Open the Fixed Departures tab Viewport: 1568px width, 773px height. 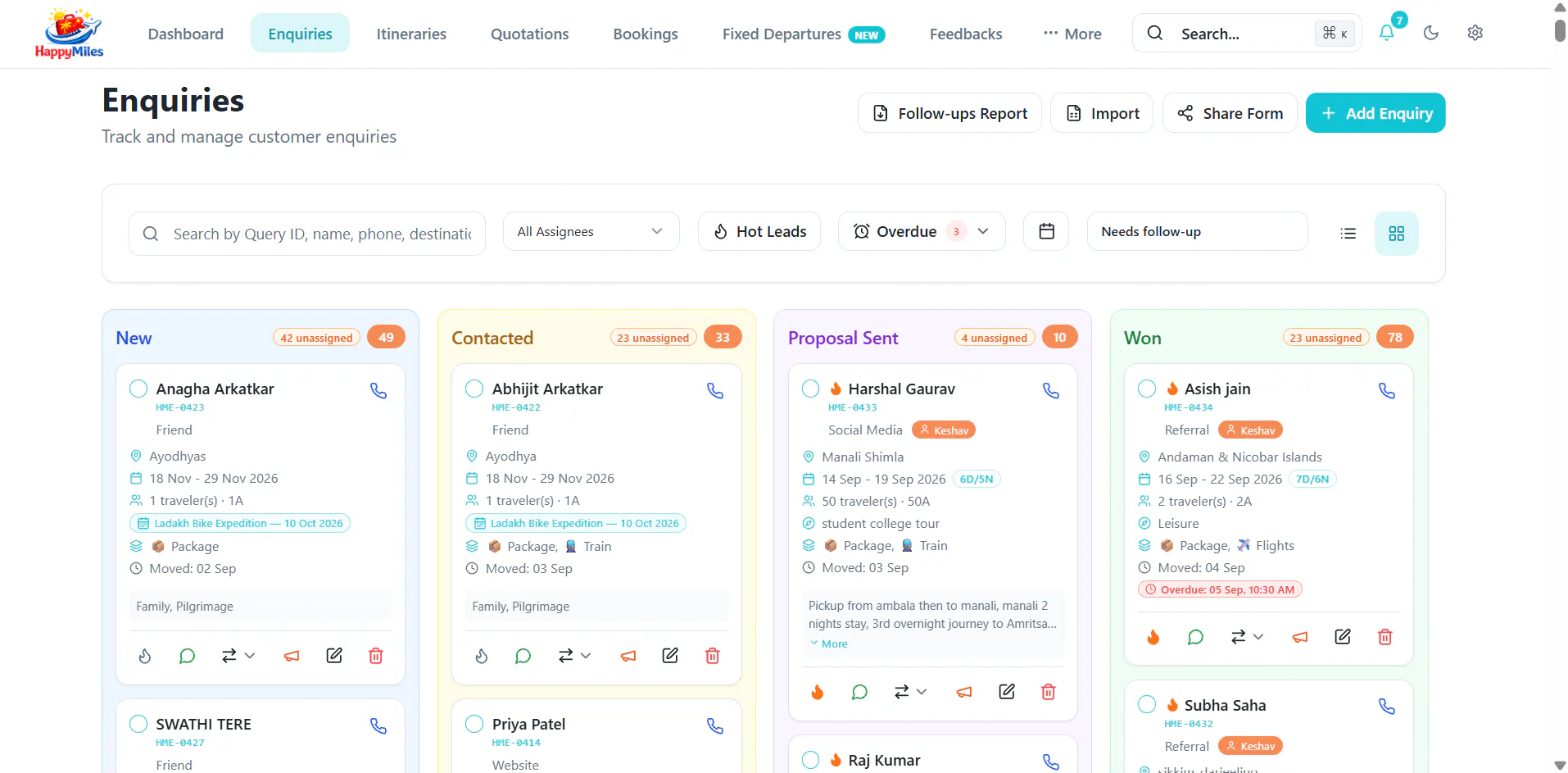(804, 34)
